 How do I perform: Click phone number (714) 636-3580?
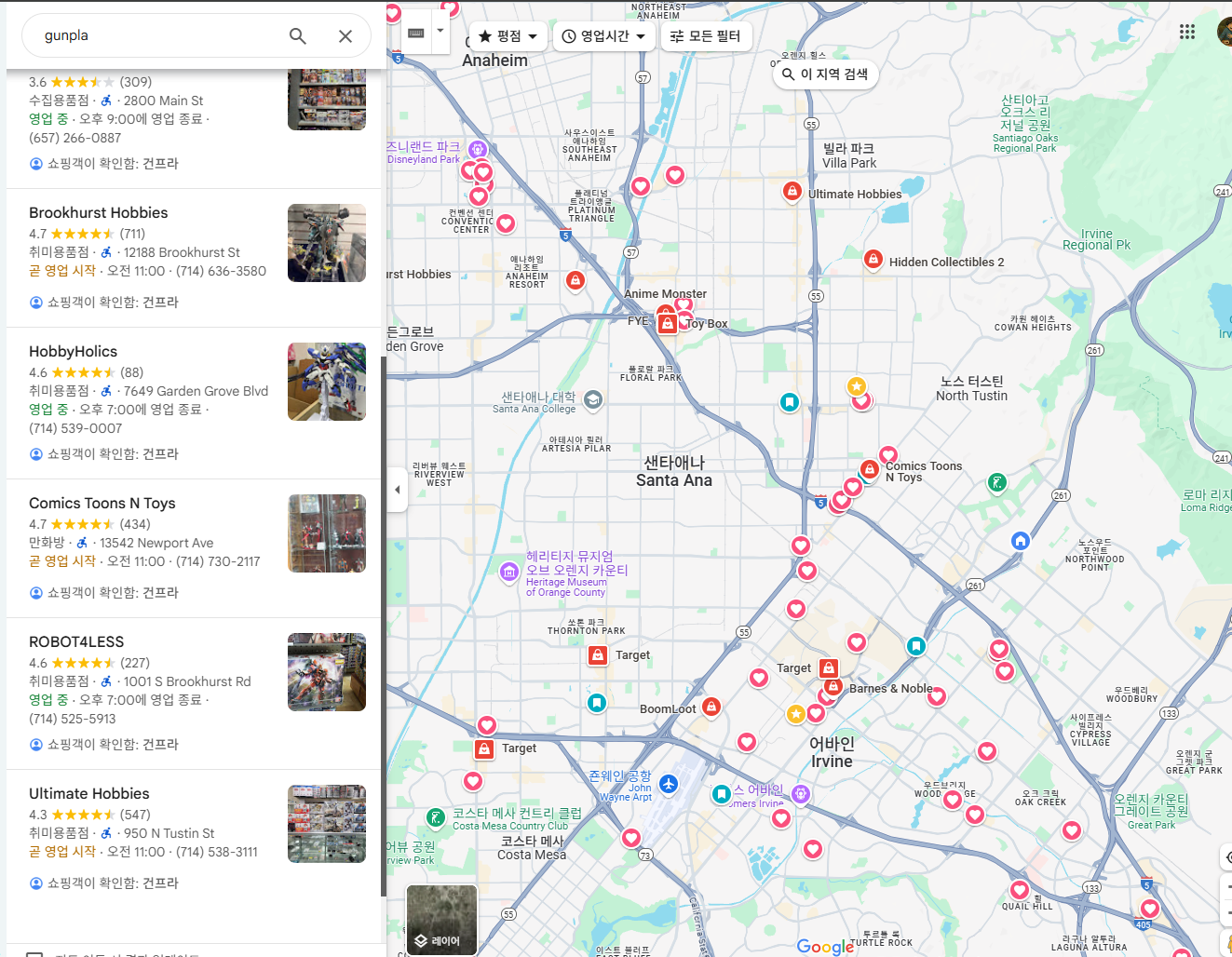(x=221, y=271)
